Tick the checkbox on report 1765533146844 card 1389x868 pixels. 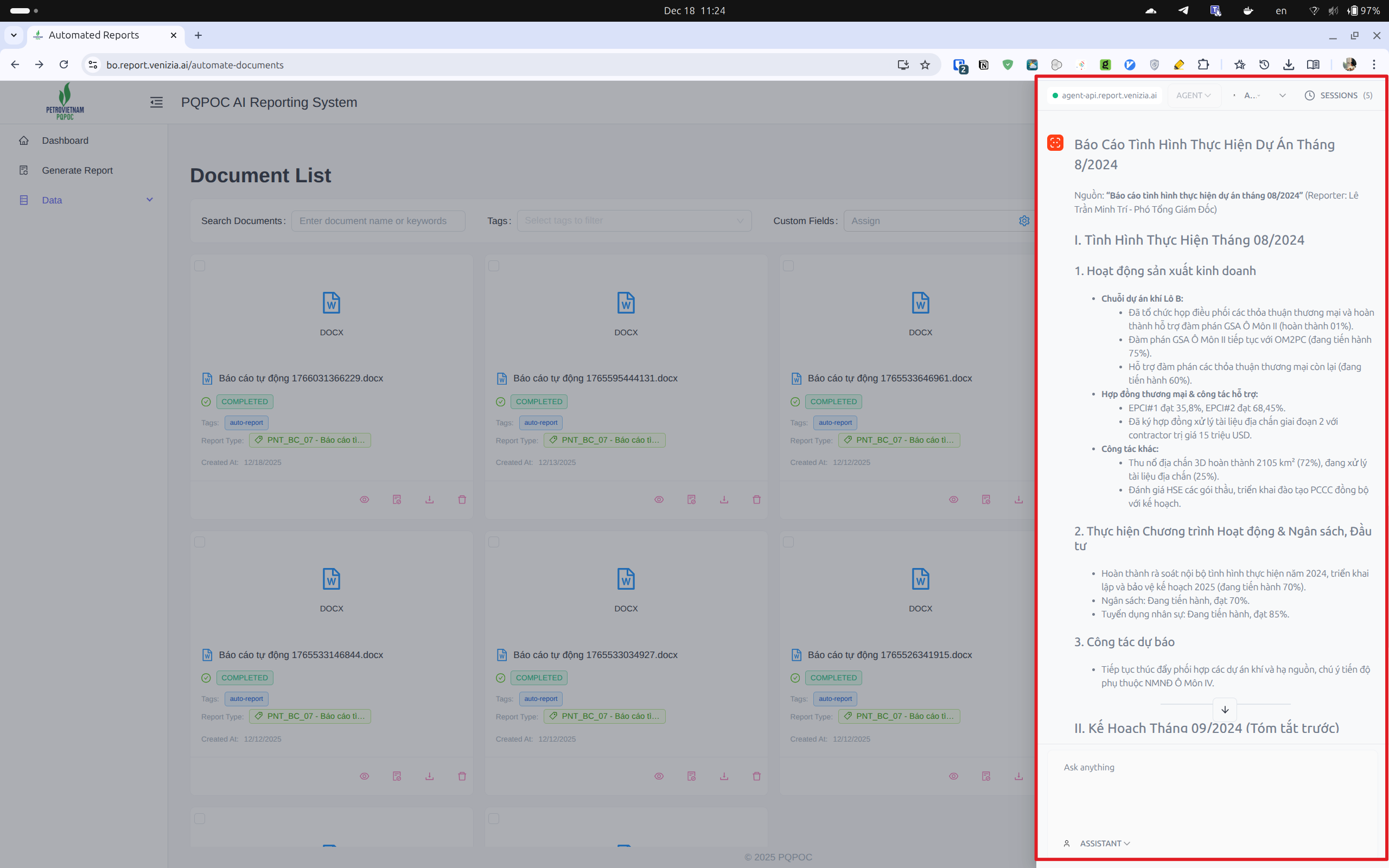pos(200,542)
